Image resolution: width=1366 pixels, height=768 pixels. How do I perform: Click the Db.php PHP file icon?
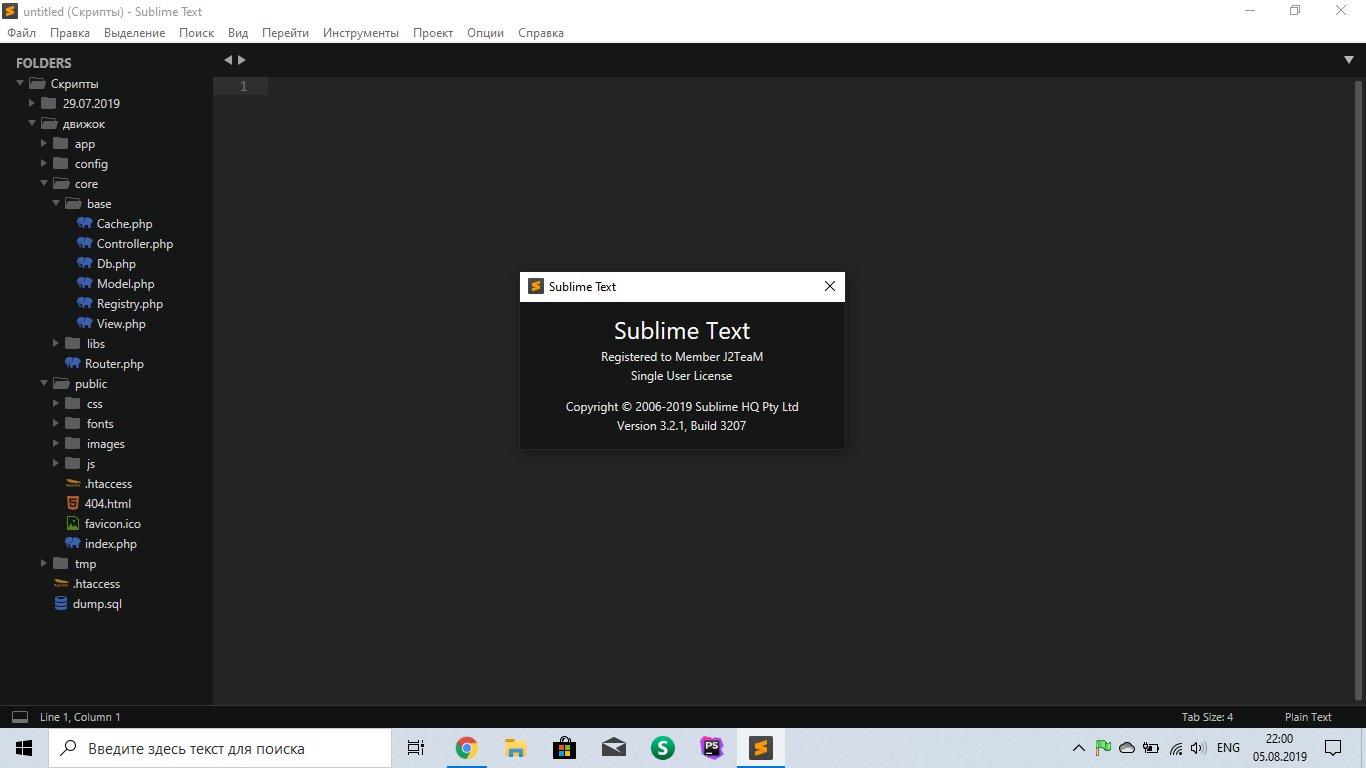pos(85,264)
